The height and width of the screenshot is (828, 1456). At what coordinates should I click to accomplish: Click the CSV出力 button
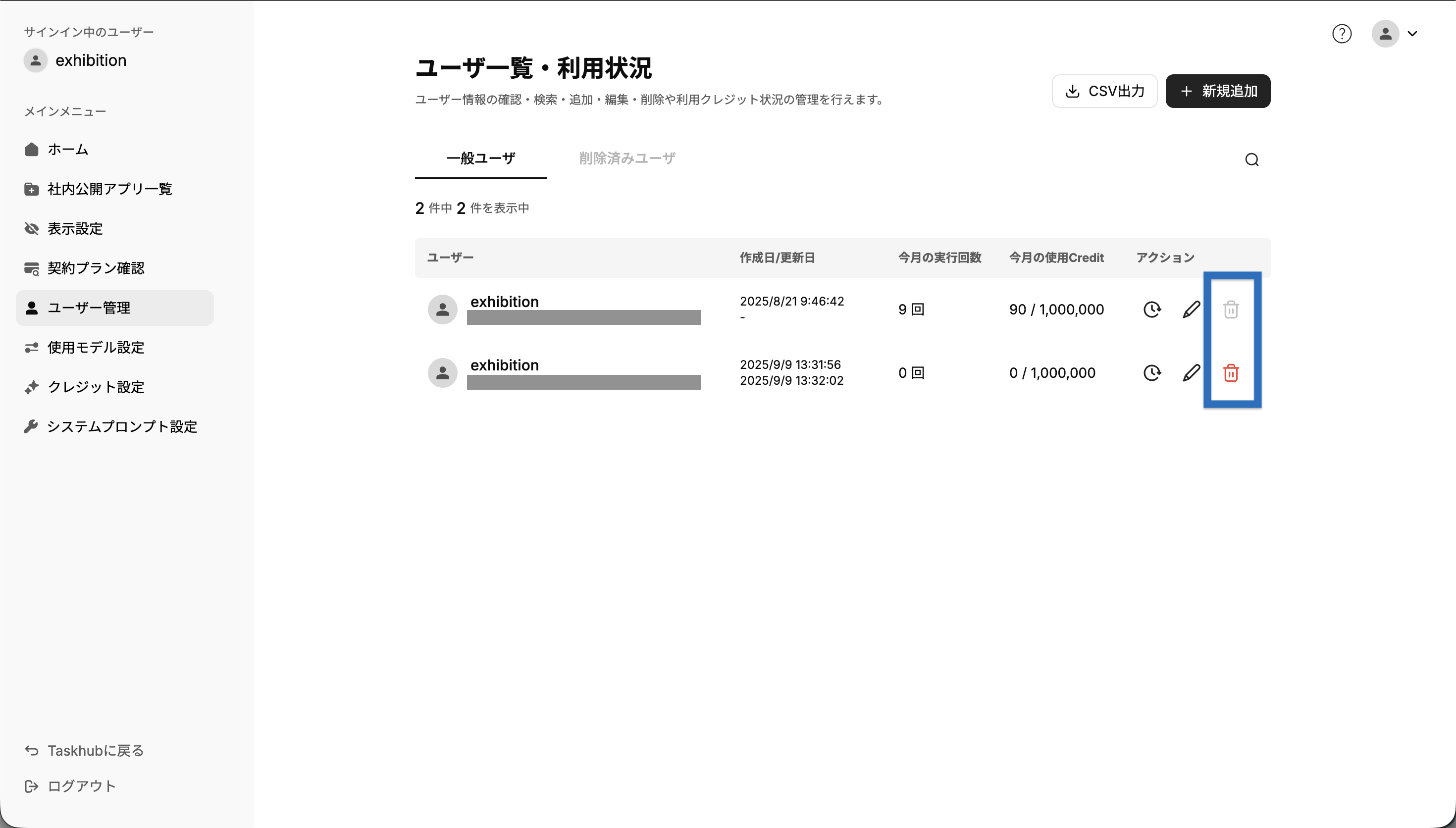[x=1104, y=91]
